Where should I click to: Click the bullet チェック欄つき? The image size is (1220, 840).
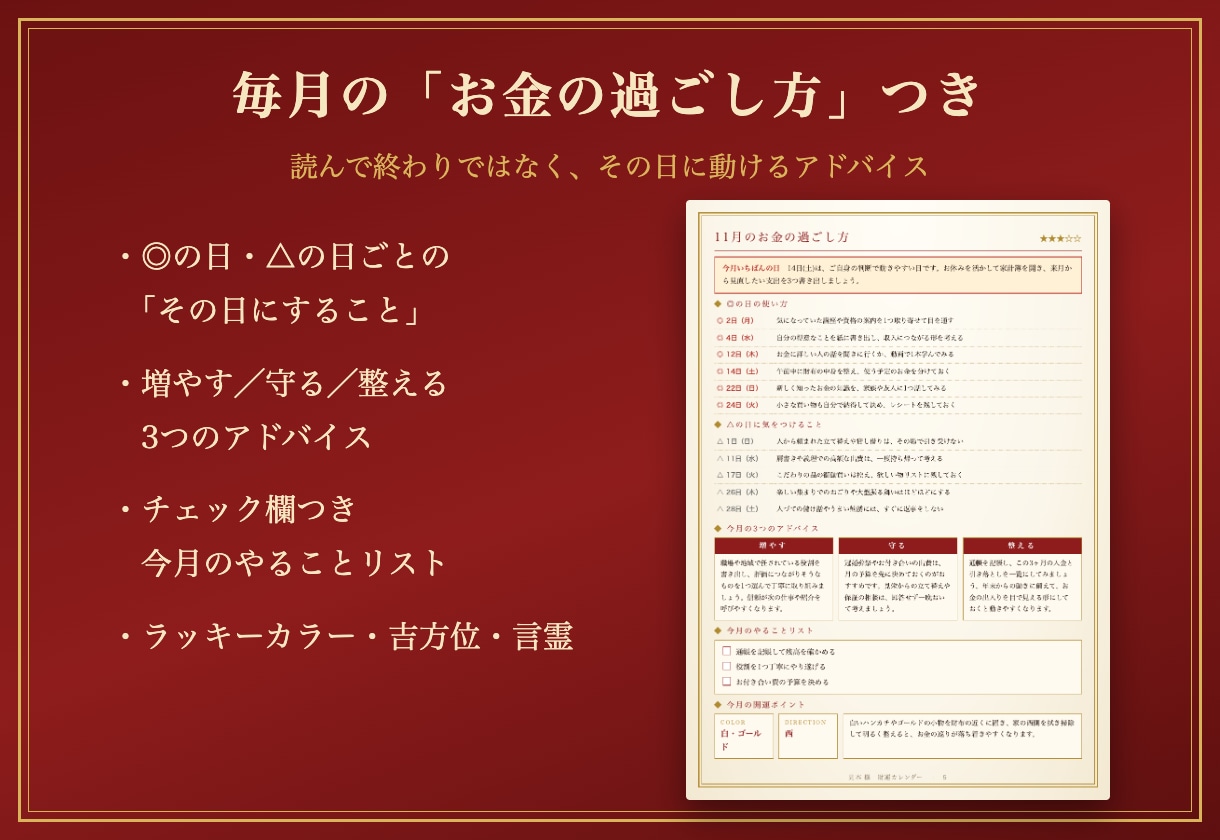[249, 510]
